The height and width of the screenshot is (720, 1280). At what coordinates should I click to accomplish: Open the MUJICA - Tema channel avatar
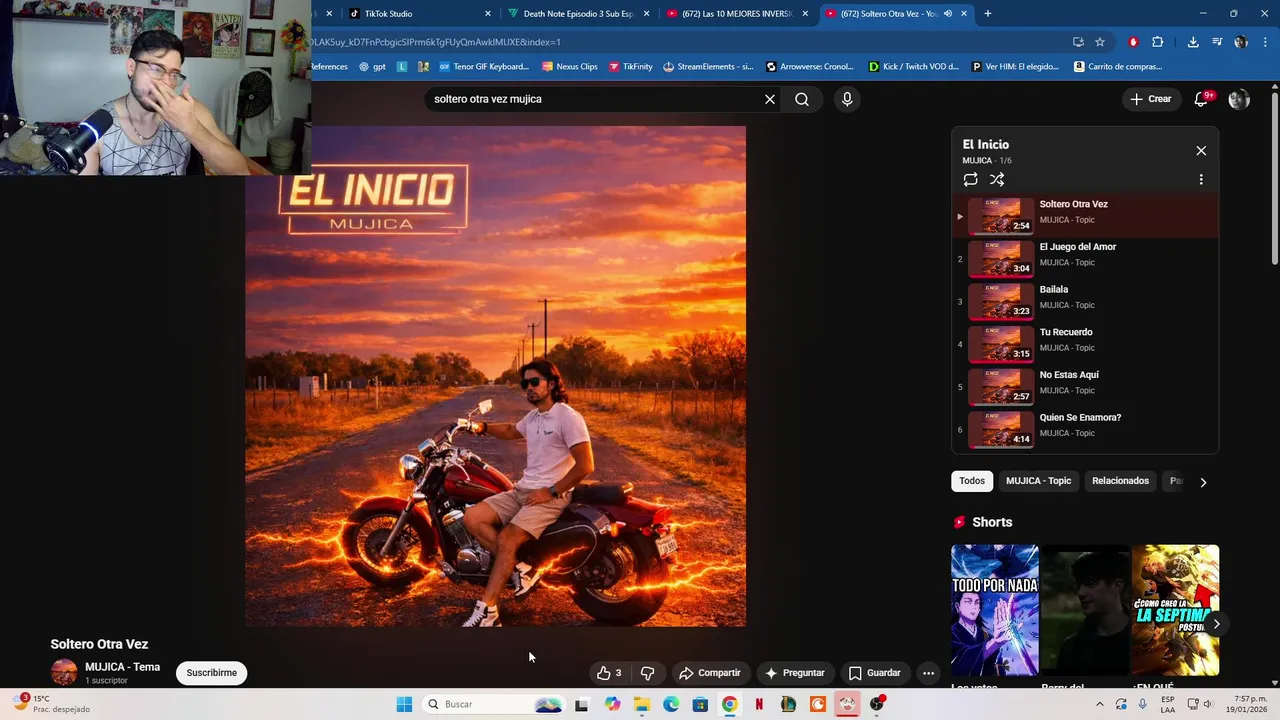64,672
